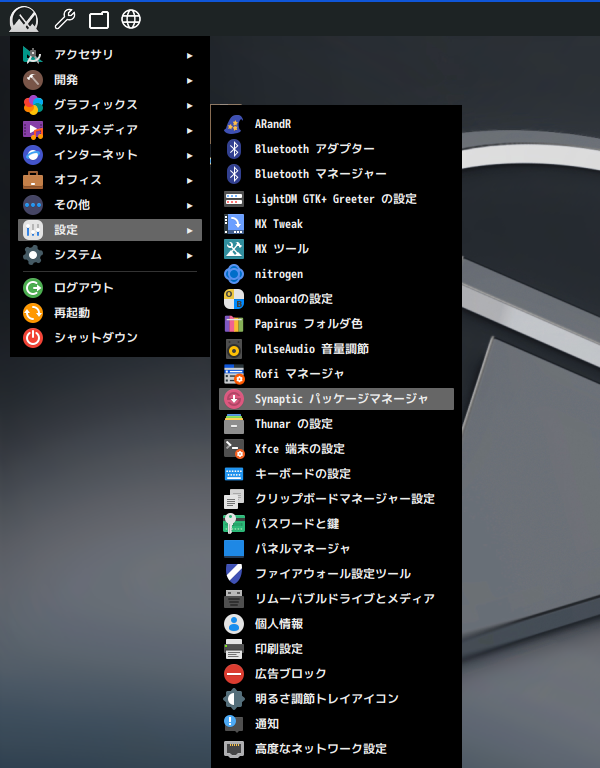Choose ログアウト from the menu

pyautogui.click(x=110, y=288)
